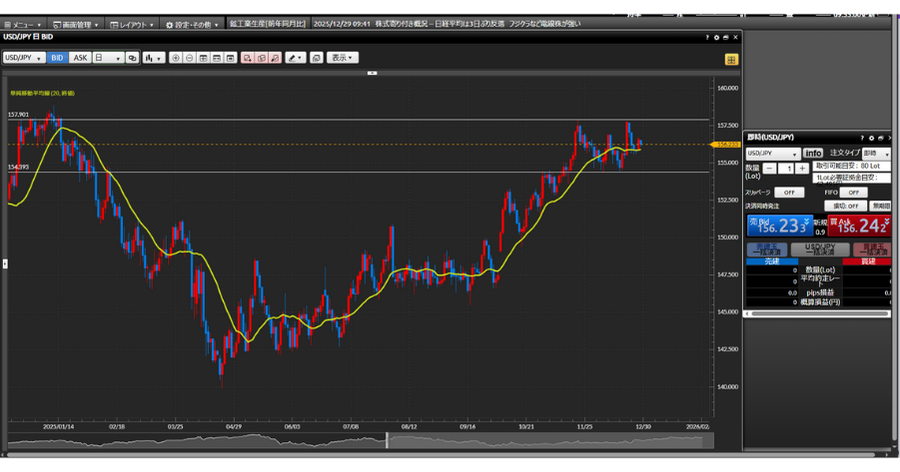
Task: Open the drawing pen tool in chart toolbar
Action: click(295, 58)
